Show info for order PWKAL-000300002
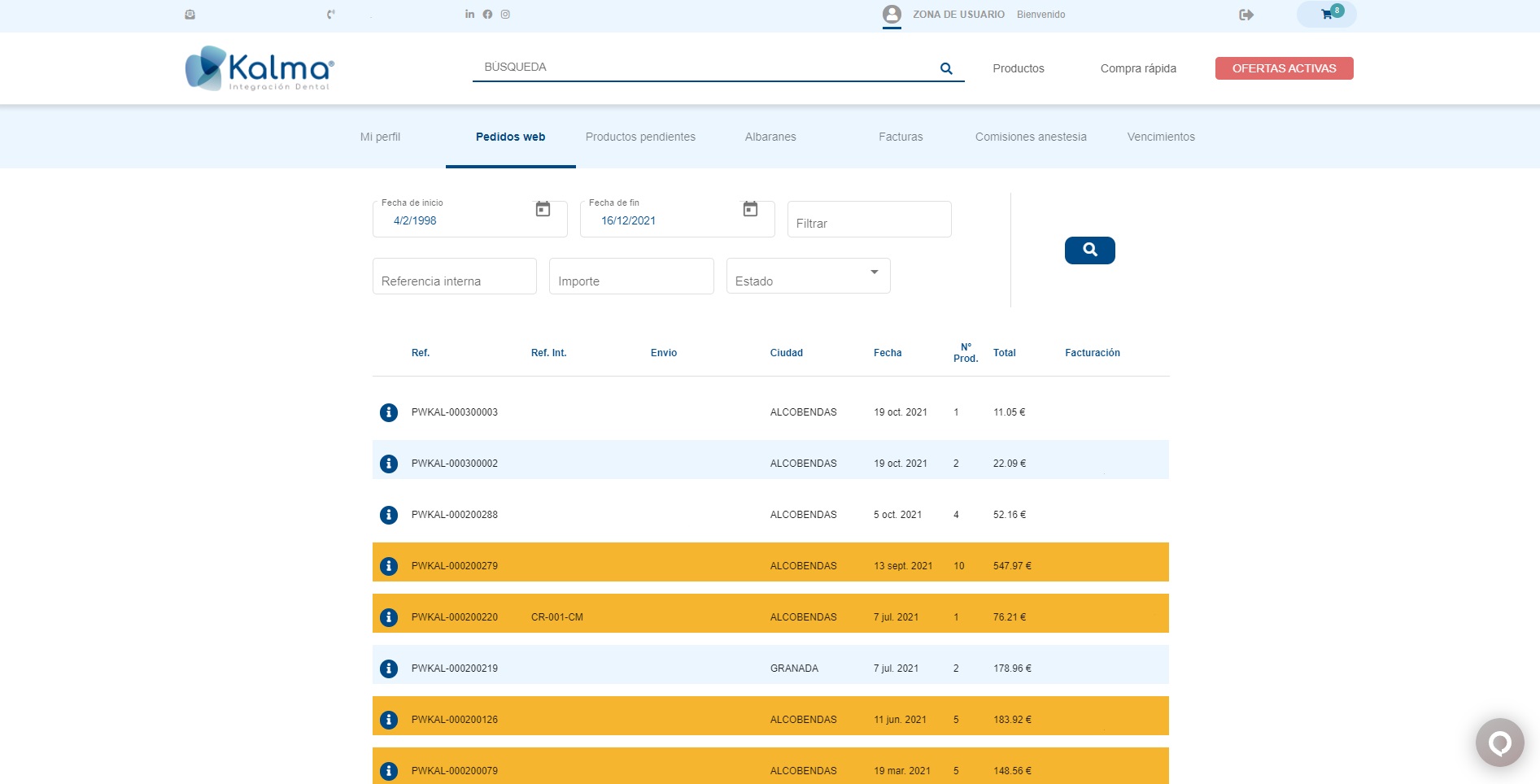This screenshot has height=784, width=1540. pyautogui.click(x=389, y=464)
